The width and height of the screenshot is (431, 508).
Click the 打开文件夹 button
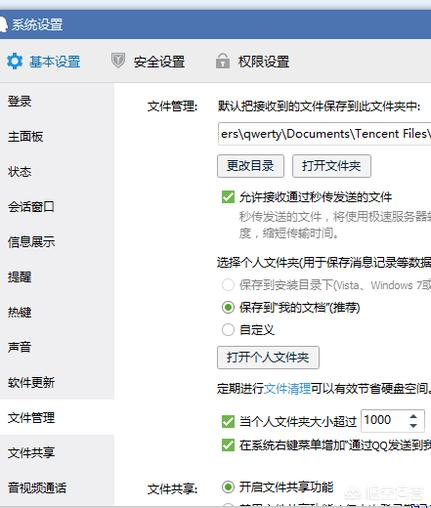click(331, 166)
